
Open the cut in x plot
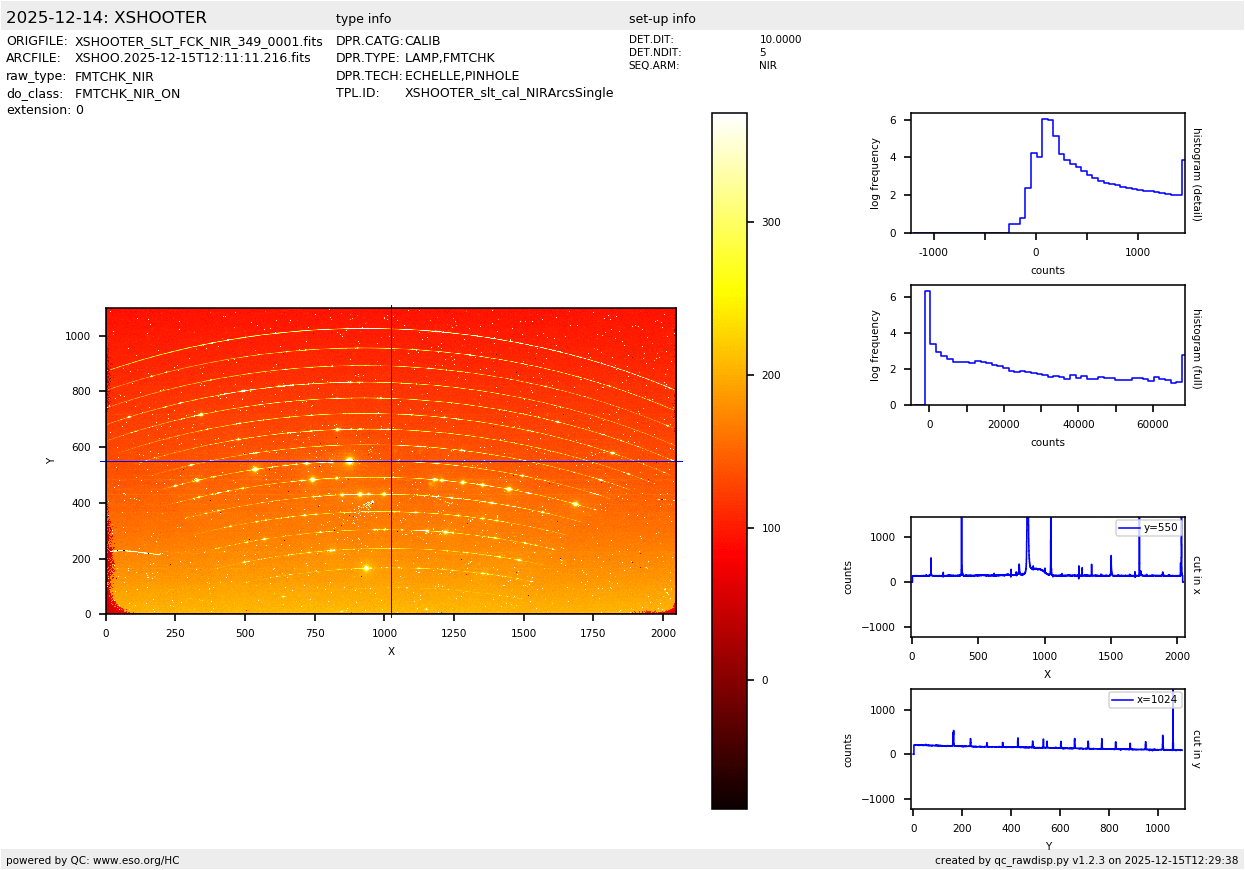(1047, 577)
